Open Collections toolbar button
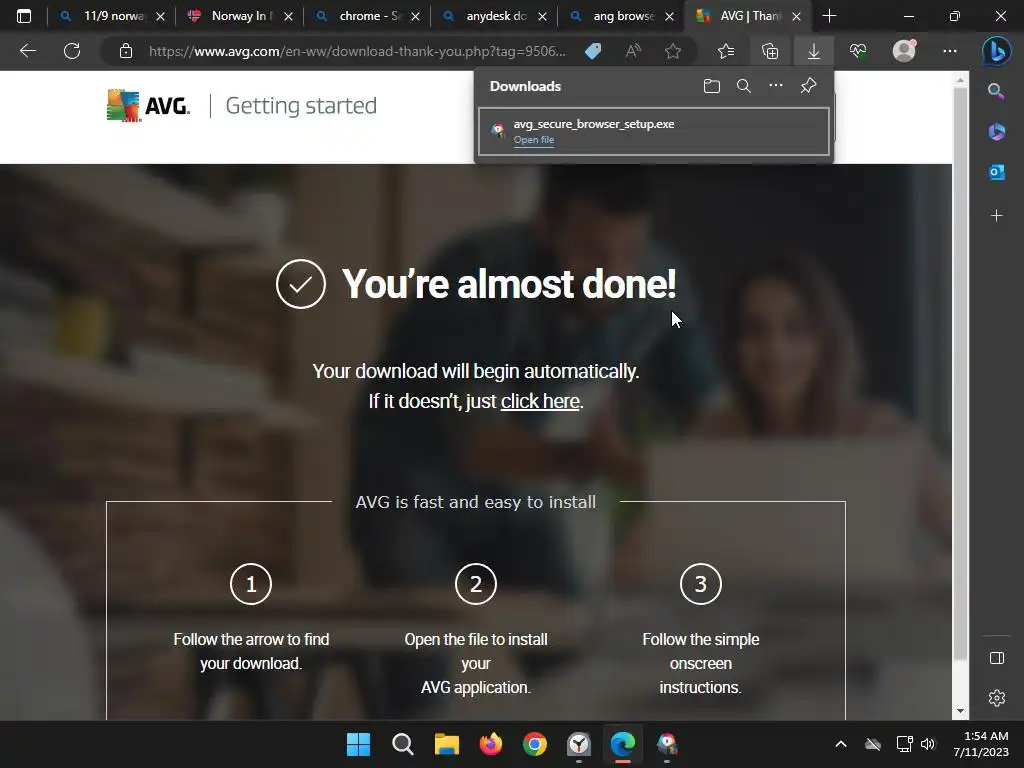The height and width of the screenshot is (768, 1024). coord(770,51)
